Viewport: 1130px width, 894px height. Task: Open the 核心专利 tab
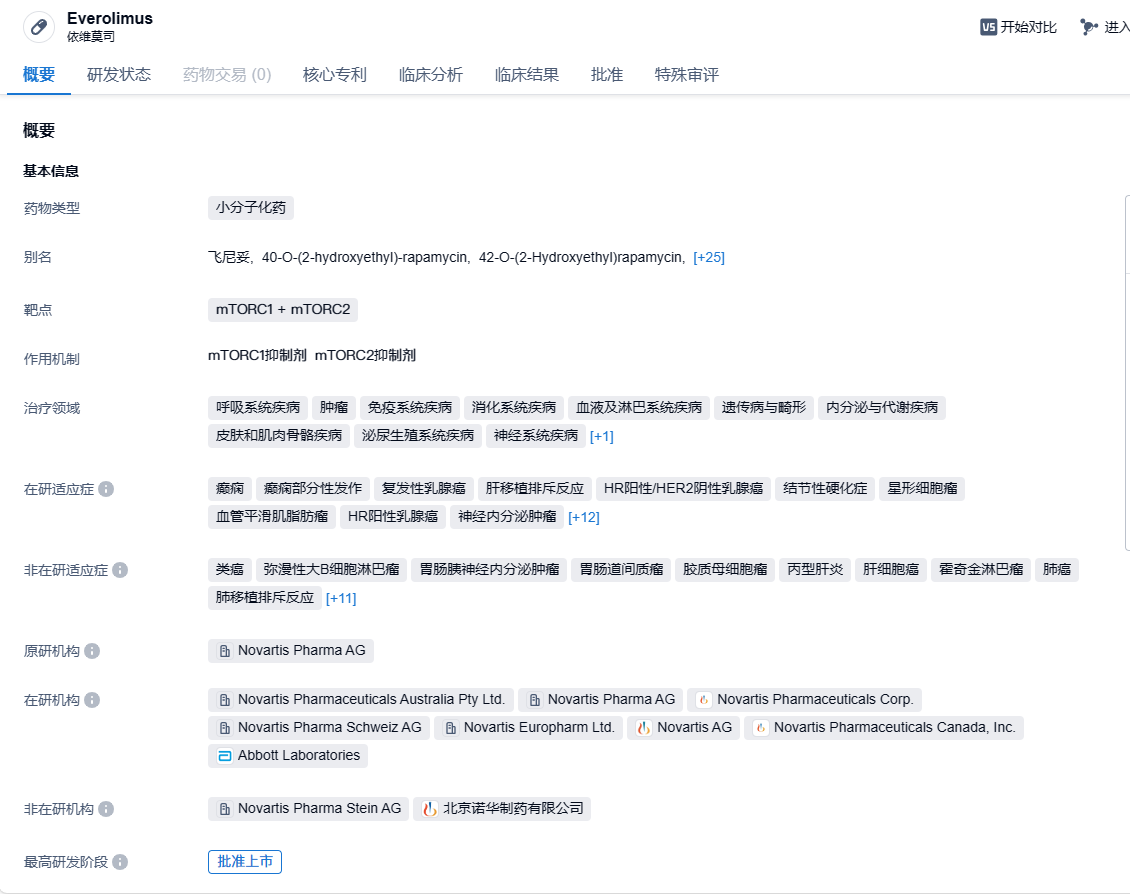[335, 74]
